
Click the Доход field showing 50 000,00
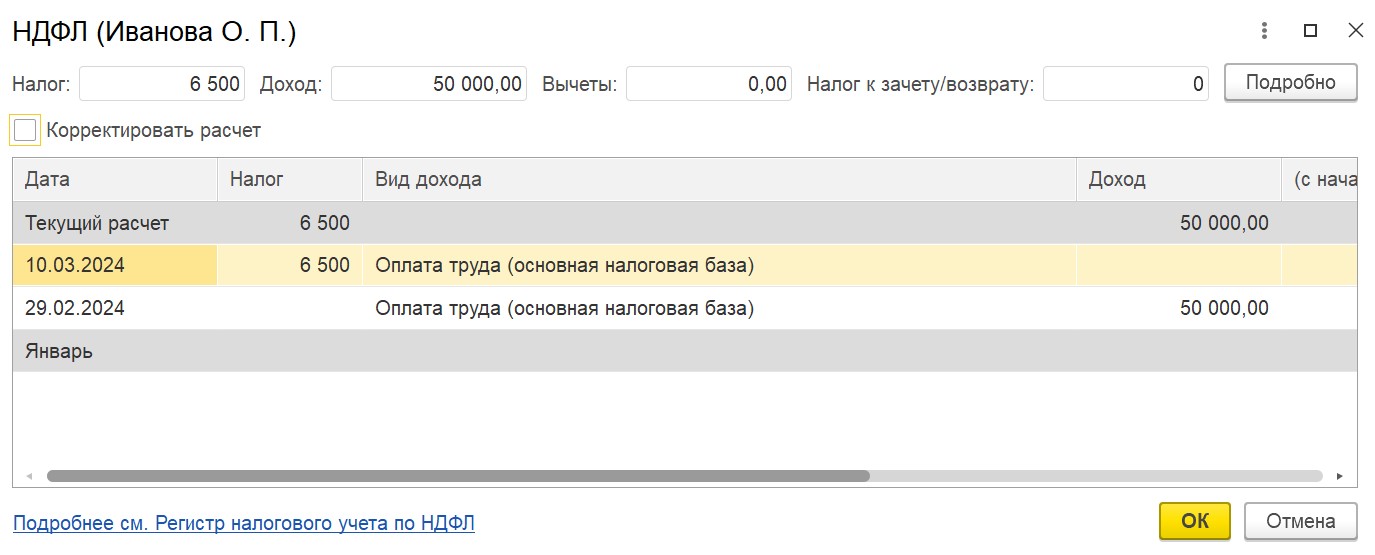(x=429, y=84)
